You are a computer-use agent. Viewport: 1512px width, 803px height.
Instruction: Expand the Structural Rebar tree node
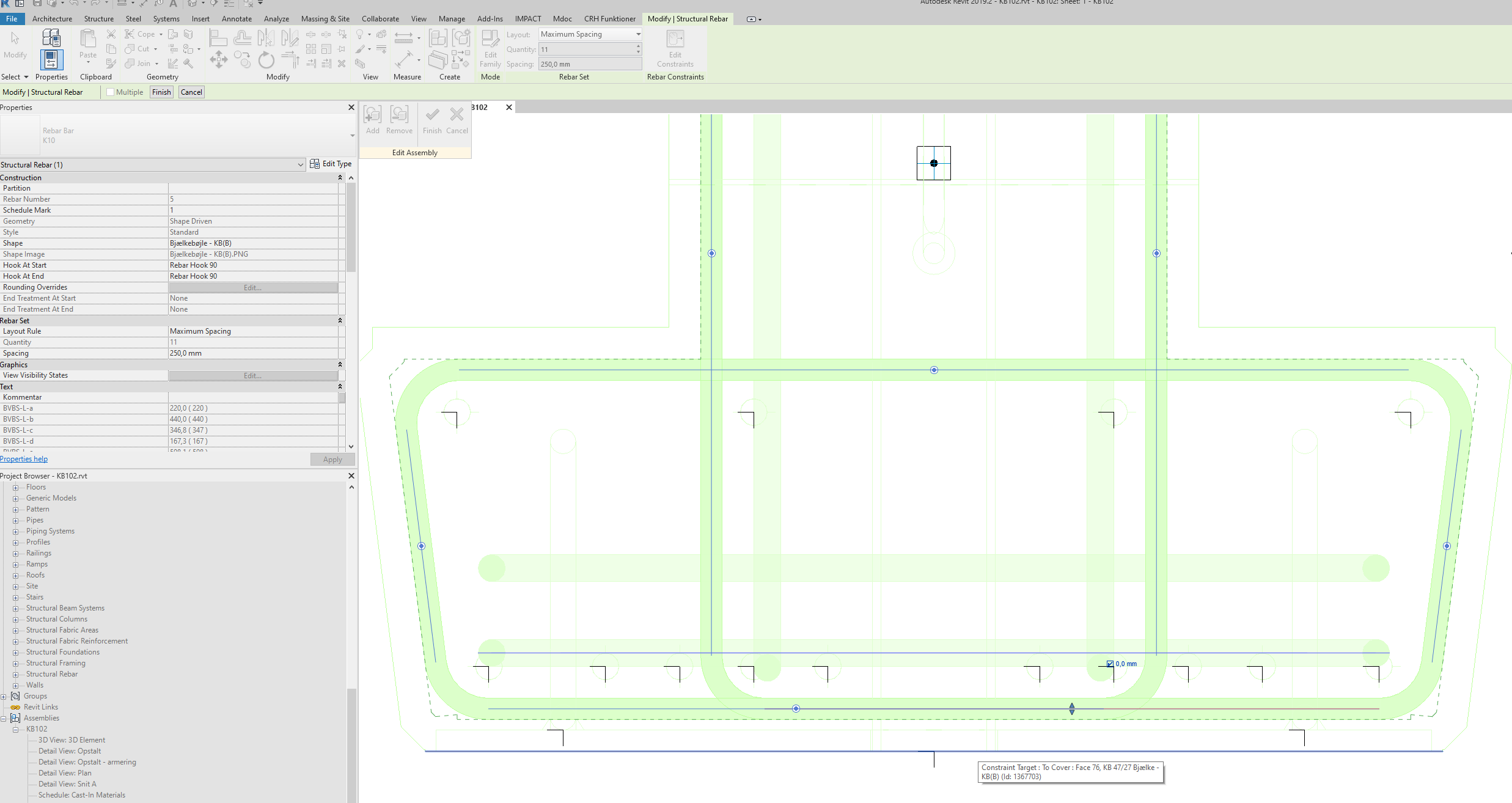coord(15,675)
